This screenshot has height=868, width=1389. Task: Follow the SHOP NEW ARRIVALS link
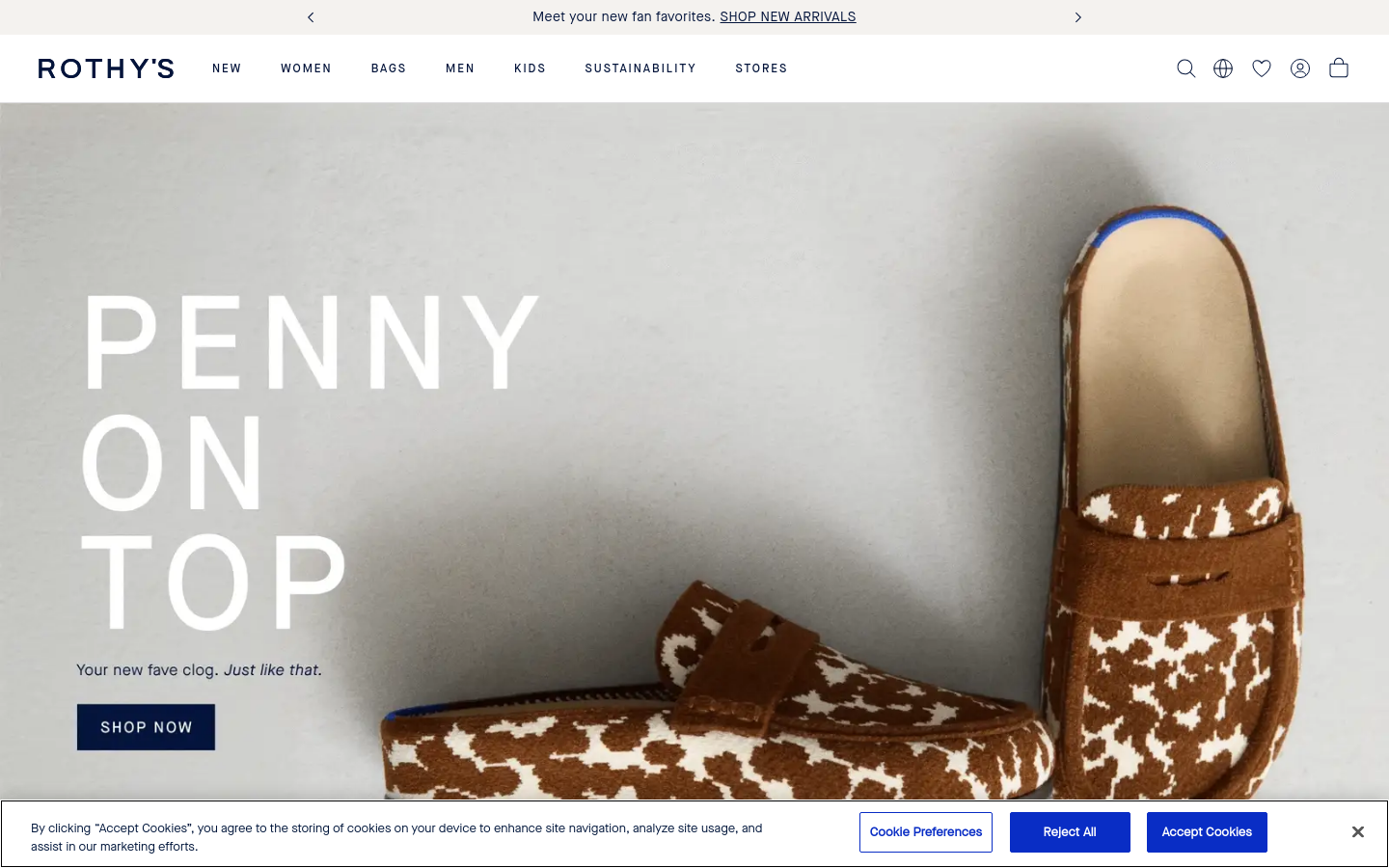click(x=788, y=16)
